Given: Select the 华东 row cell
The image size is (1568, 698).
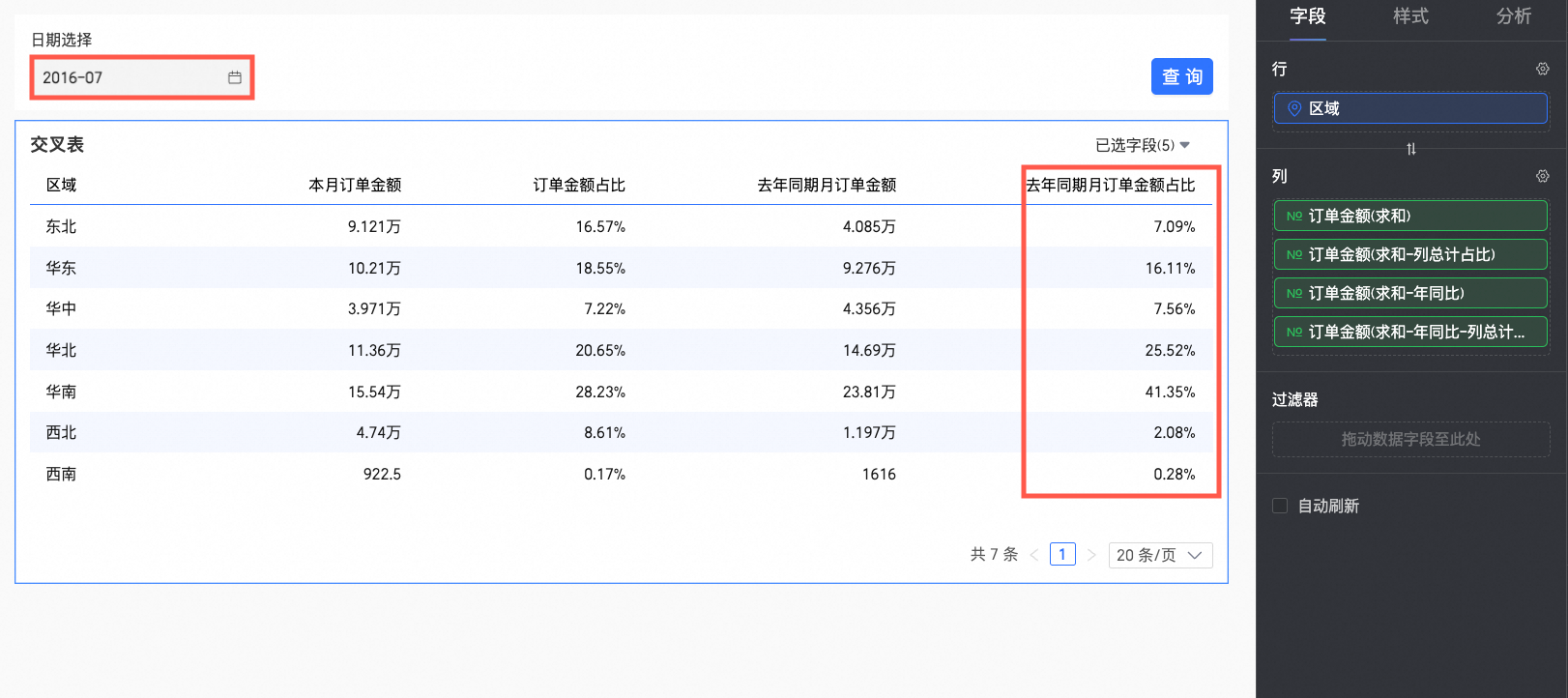Looking at the screenshot, I should click(x=61, y=268).
